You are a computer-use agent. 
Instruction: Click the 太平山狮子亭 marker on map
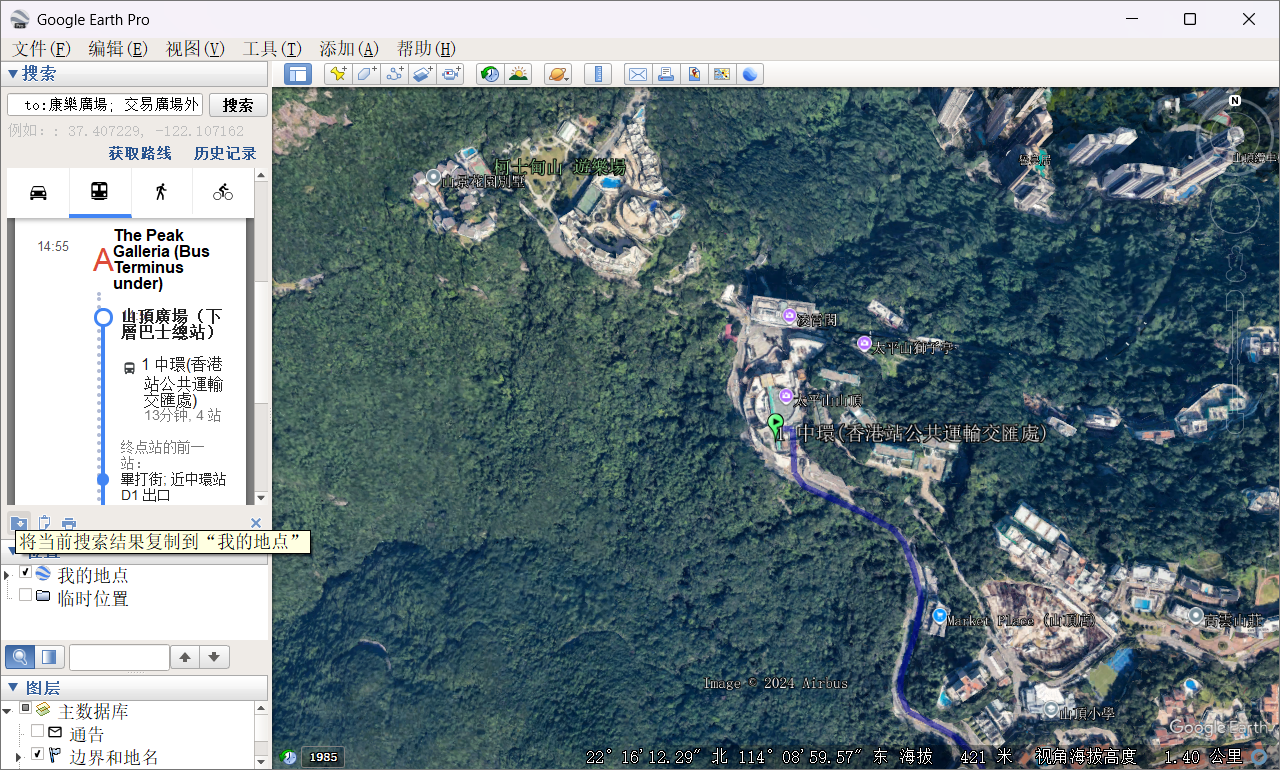(864, 344)
